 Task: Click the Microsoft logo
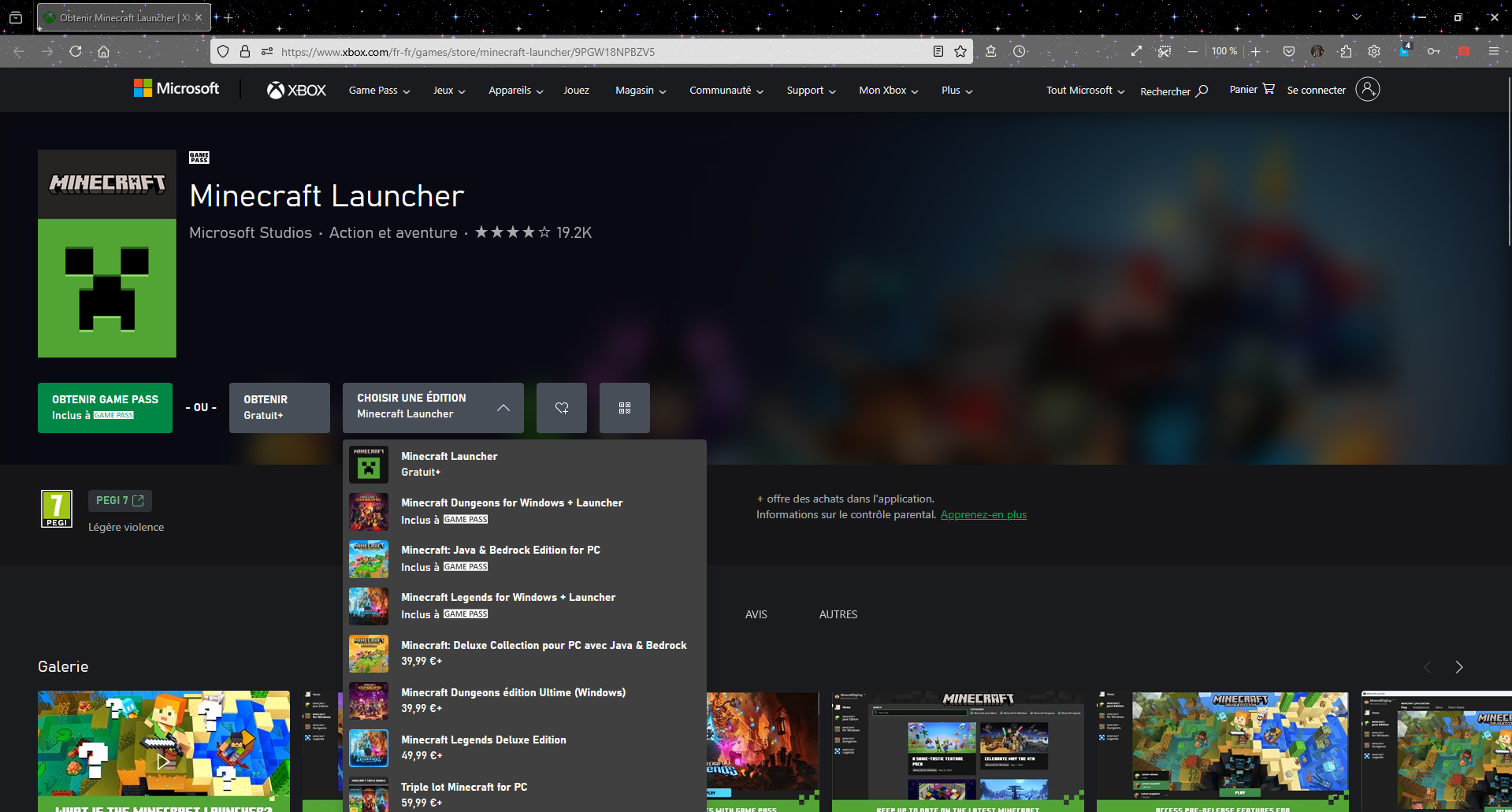pos(176,89)
